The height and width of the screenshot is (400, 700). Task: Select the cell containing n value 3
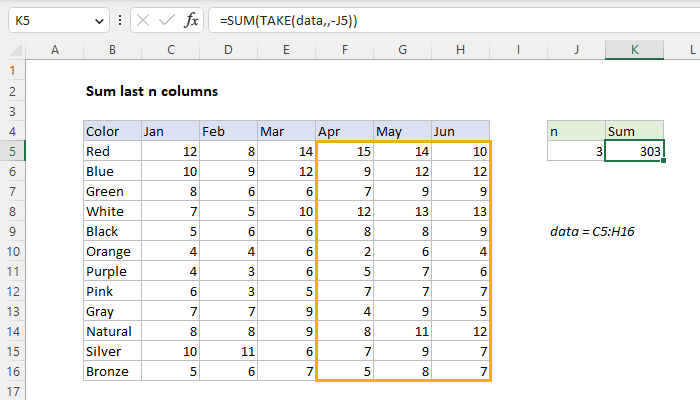(577, 151)
